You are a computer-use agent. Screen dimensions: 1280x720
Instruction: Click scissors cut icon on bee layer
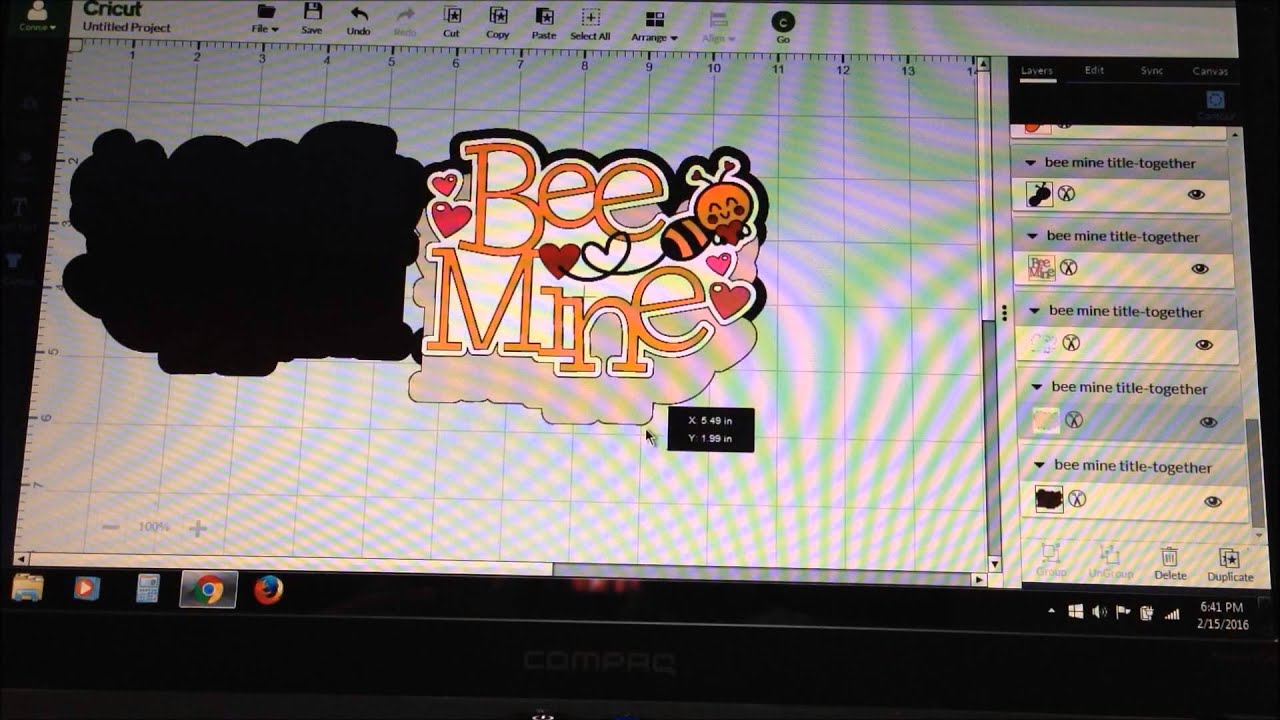1066,194
